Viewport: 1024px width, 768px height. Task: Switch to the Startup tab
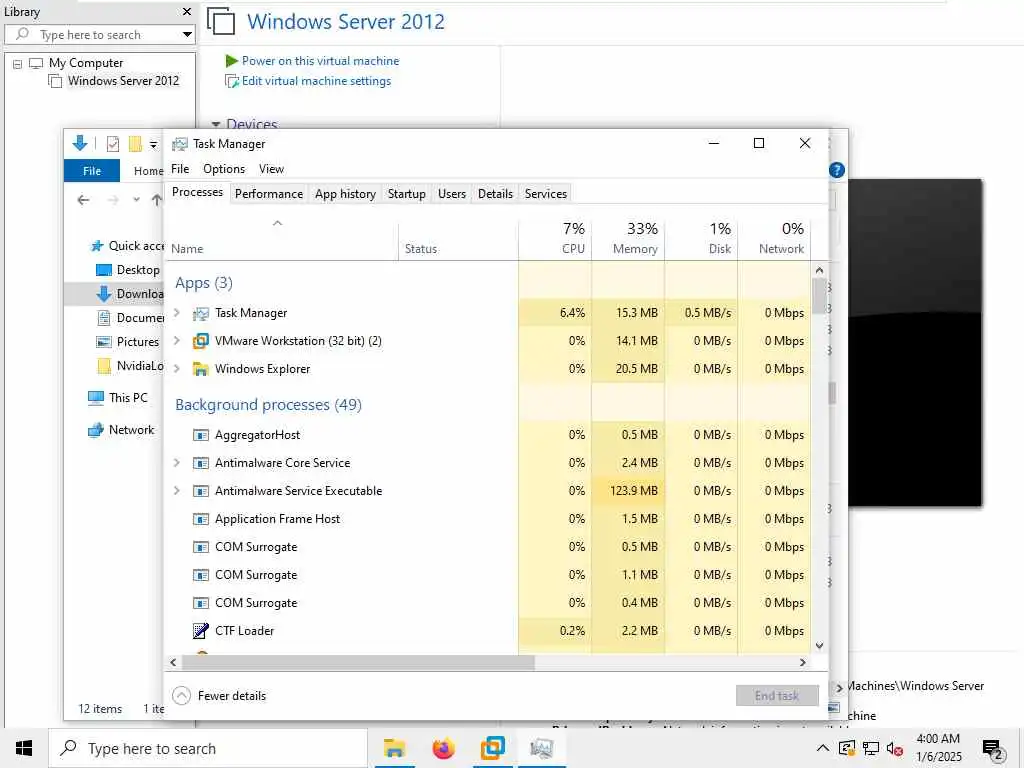406,194
